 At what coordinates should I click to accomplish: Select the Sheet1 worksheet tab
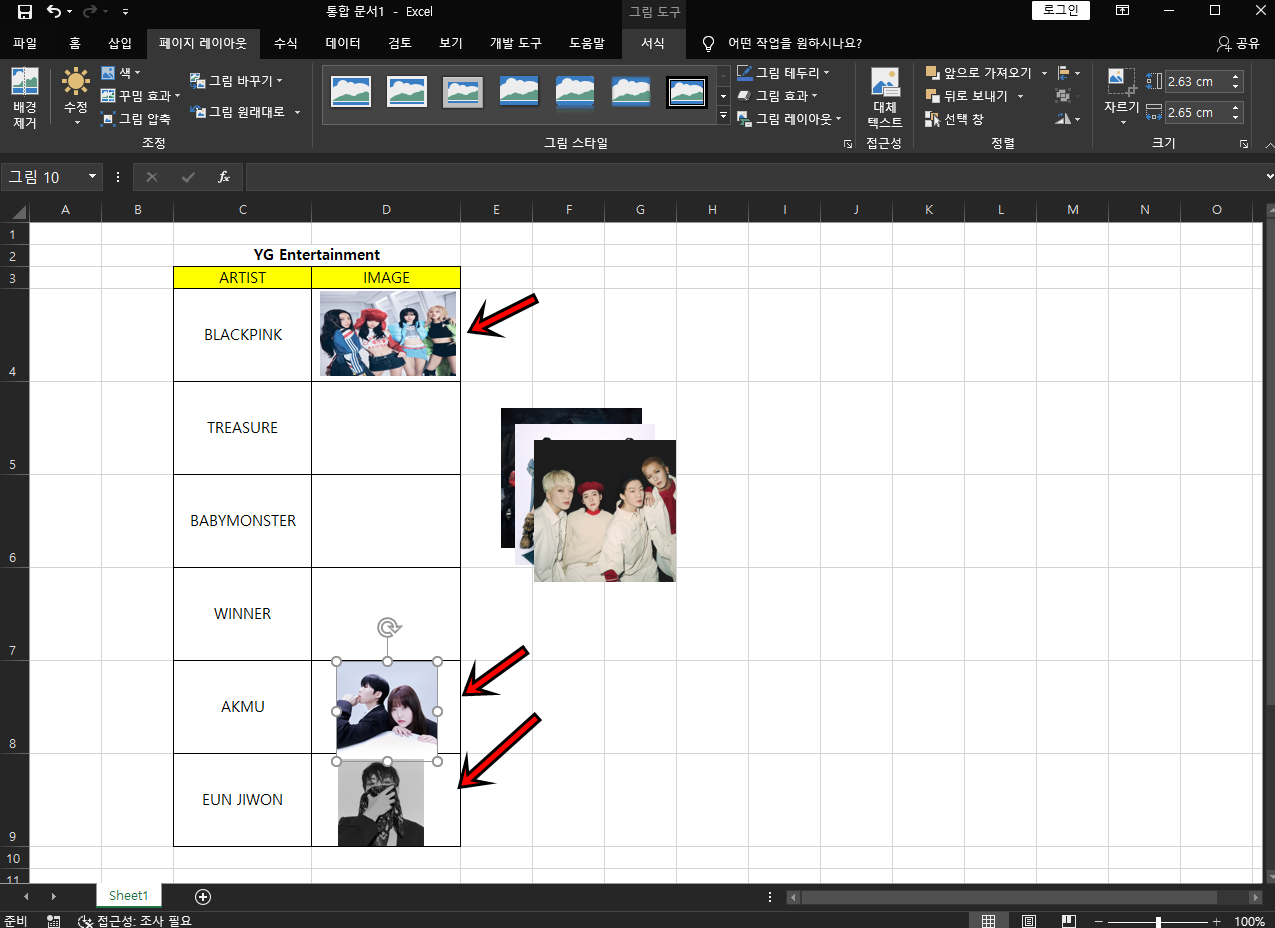coord(129,896)
